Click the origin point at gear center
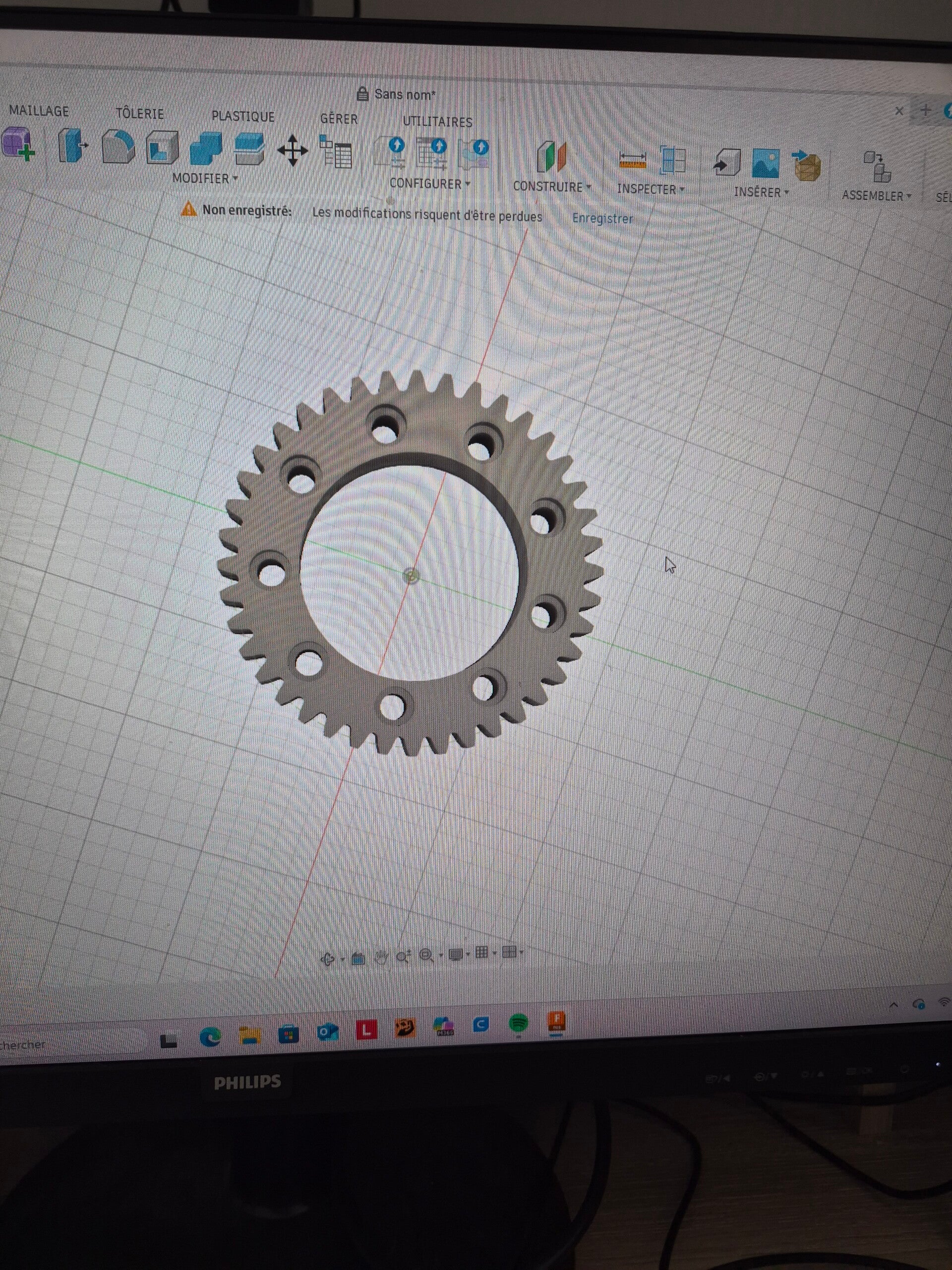 coord(412,576)
